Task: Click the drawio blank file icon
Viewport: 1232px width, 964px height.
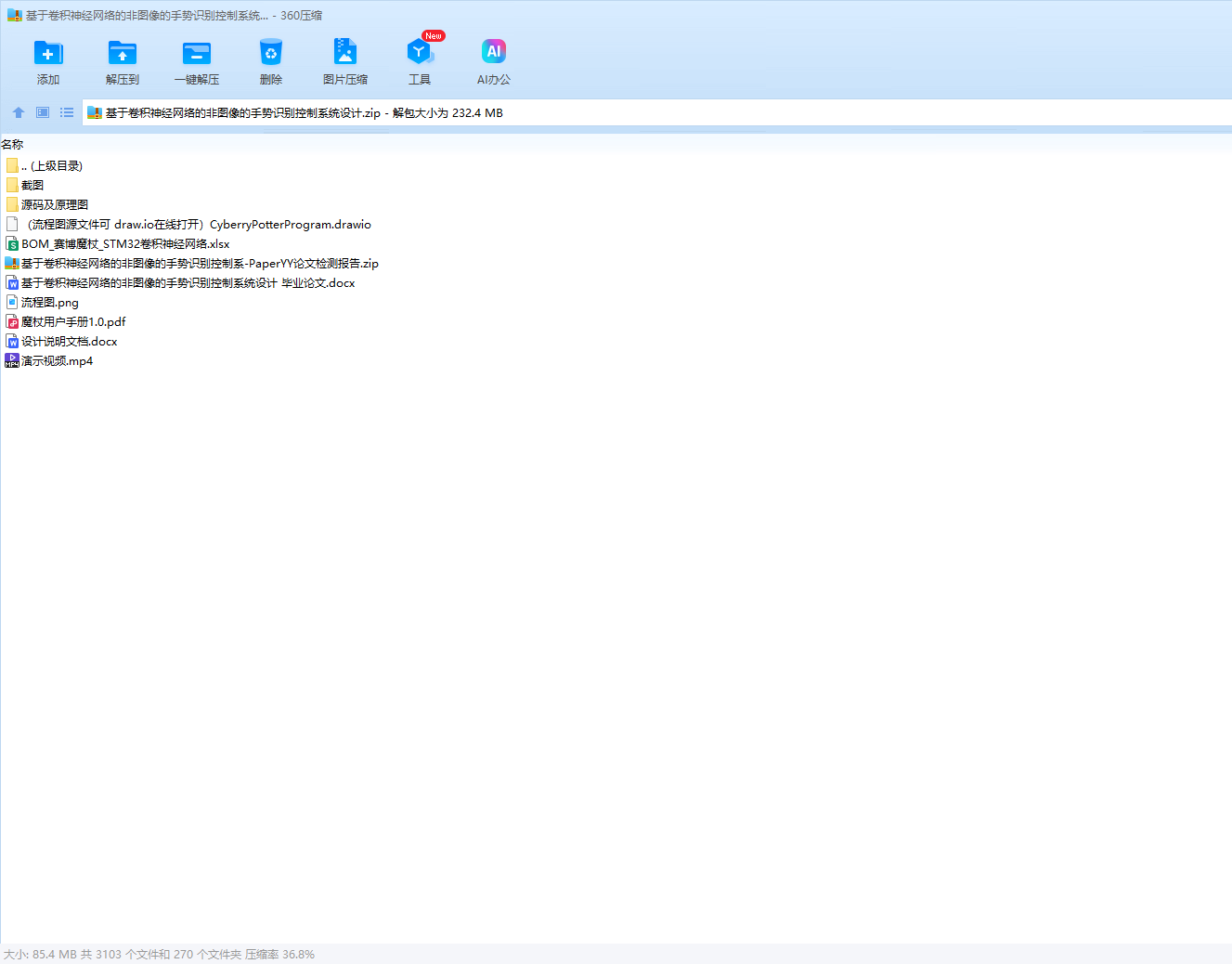Action: tap(12, 224)
